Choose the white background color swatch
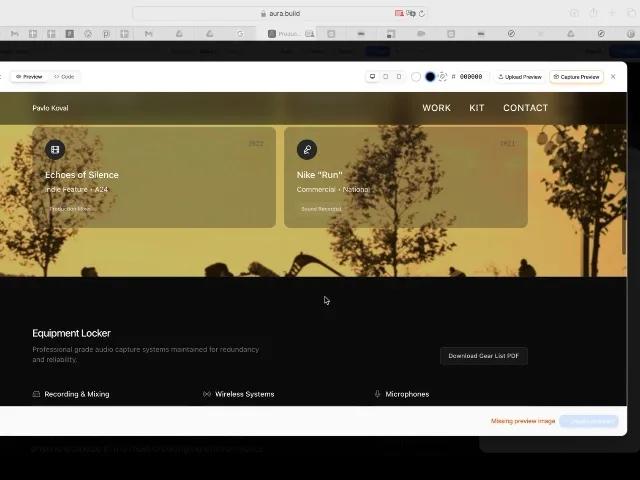Screen dimensions: 640x480 416,77
